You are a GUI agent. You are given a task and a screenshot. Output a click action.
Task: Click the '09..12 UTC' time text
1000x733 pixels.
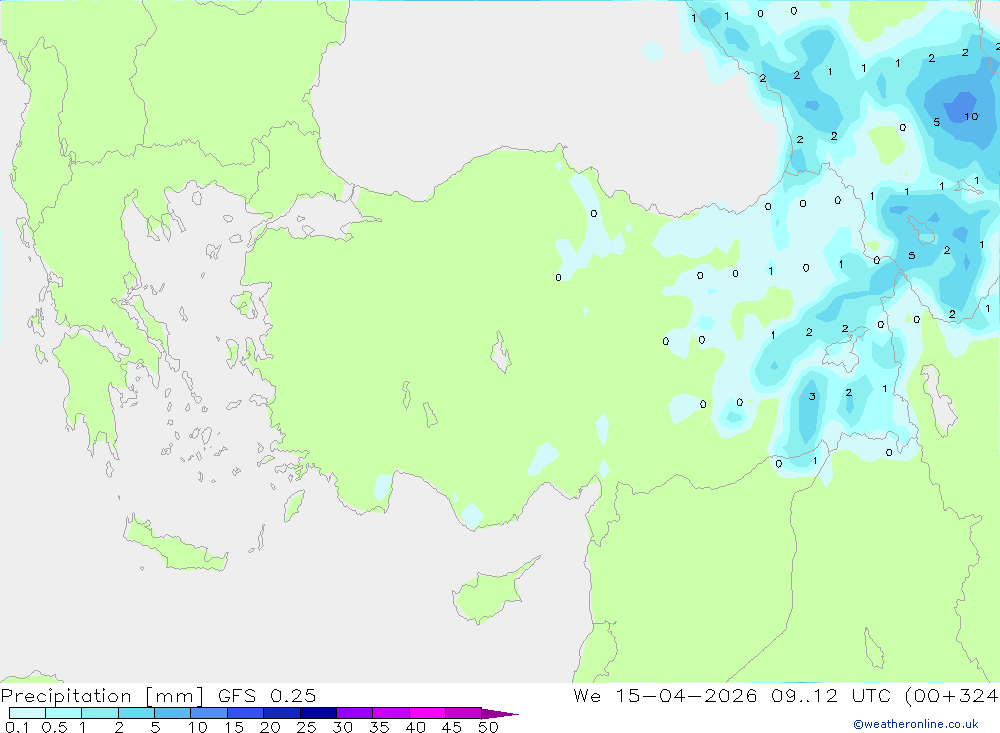tap(831, 695)
